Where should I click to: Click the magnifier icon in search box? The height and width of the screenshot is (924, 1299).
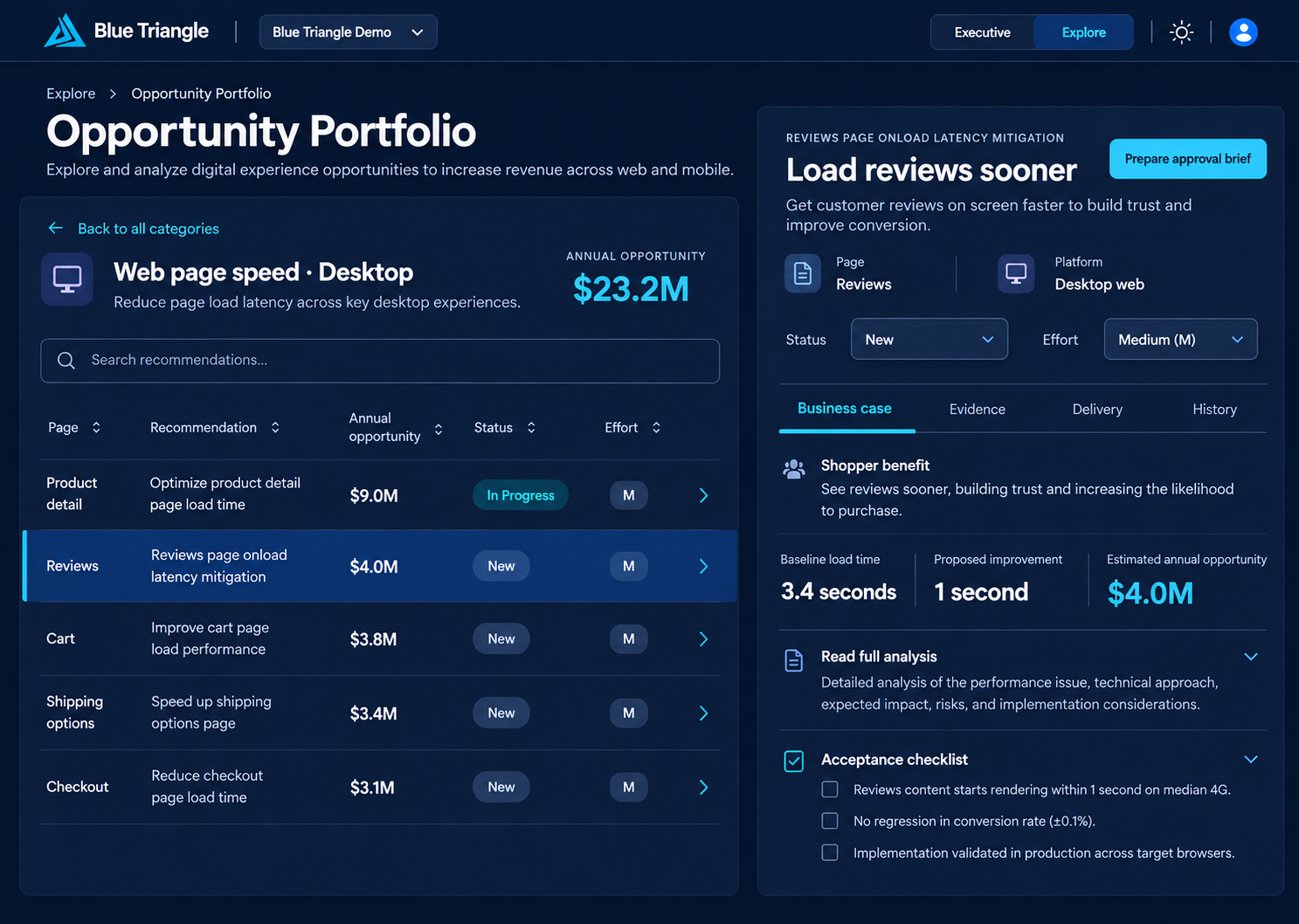tap(66, 361)
